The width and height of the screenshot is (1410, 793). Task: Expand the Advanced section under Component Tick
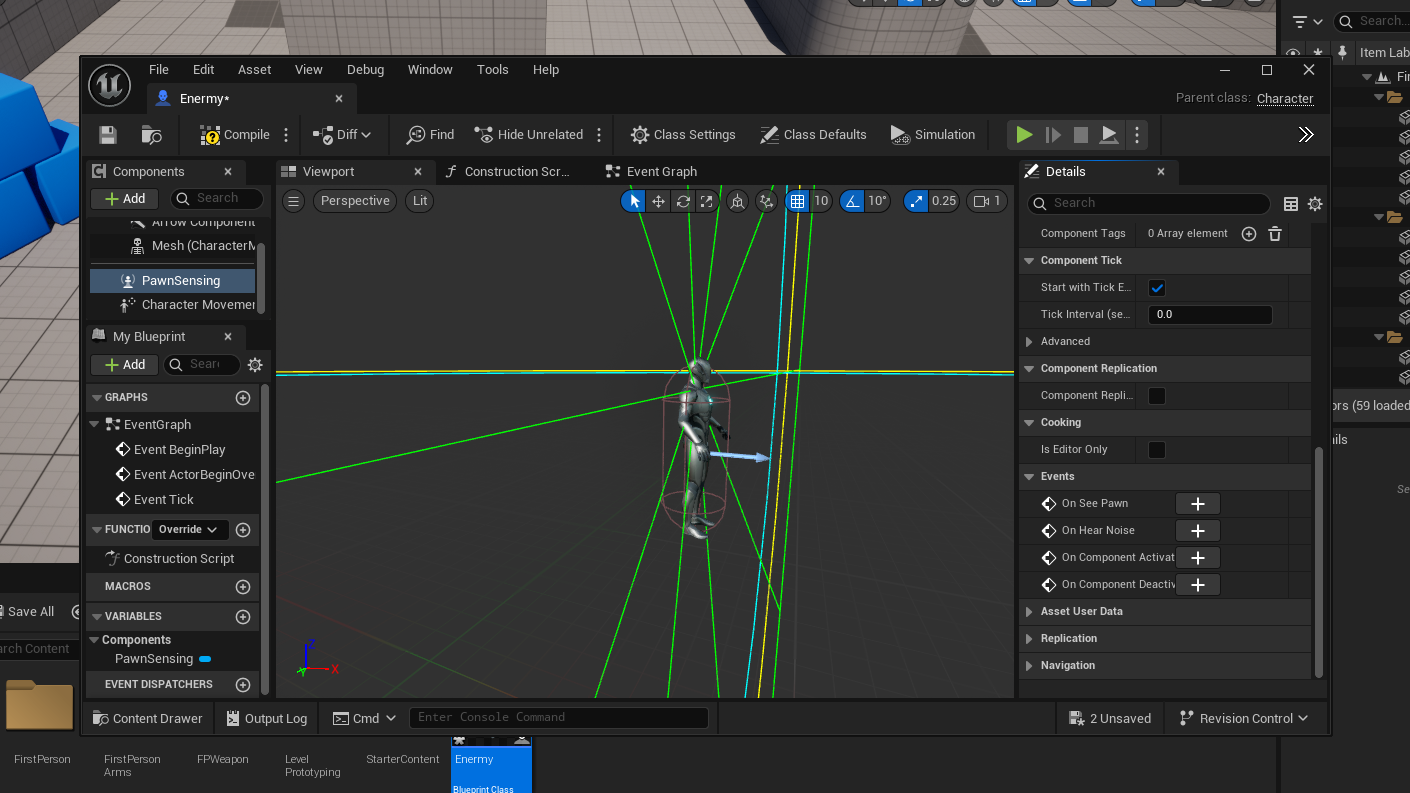1029,341
